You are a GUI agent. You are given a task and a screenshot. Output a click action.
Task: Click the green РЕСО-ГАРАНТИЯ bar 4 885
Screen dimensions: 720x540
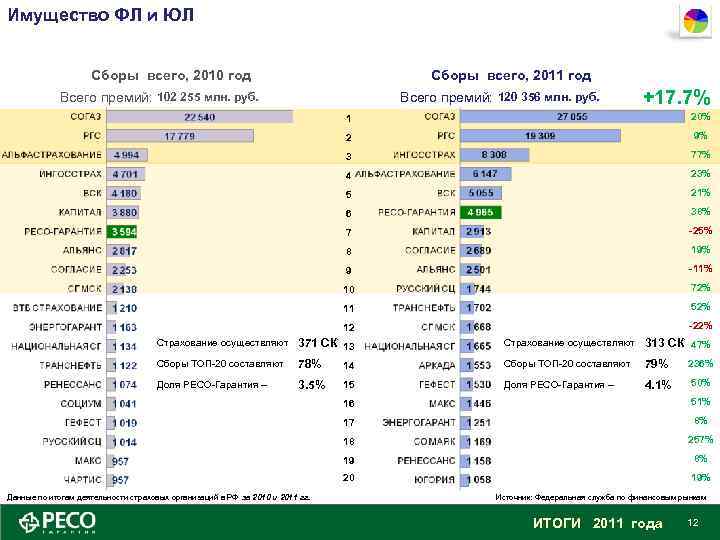[x=480, y=212]
